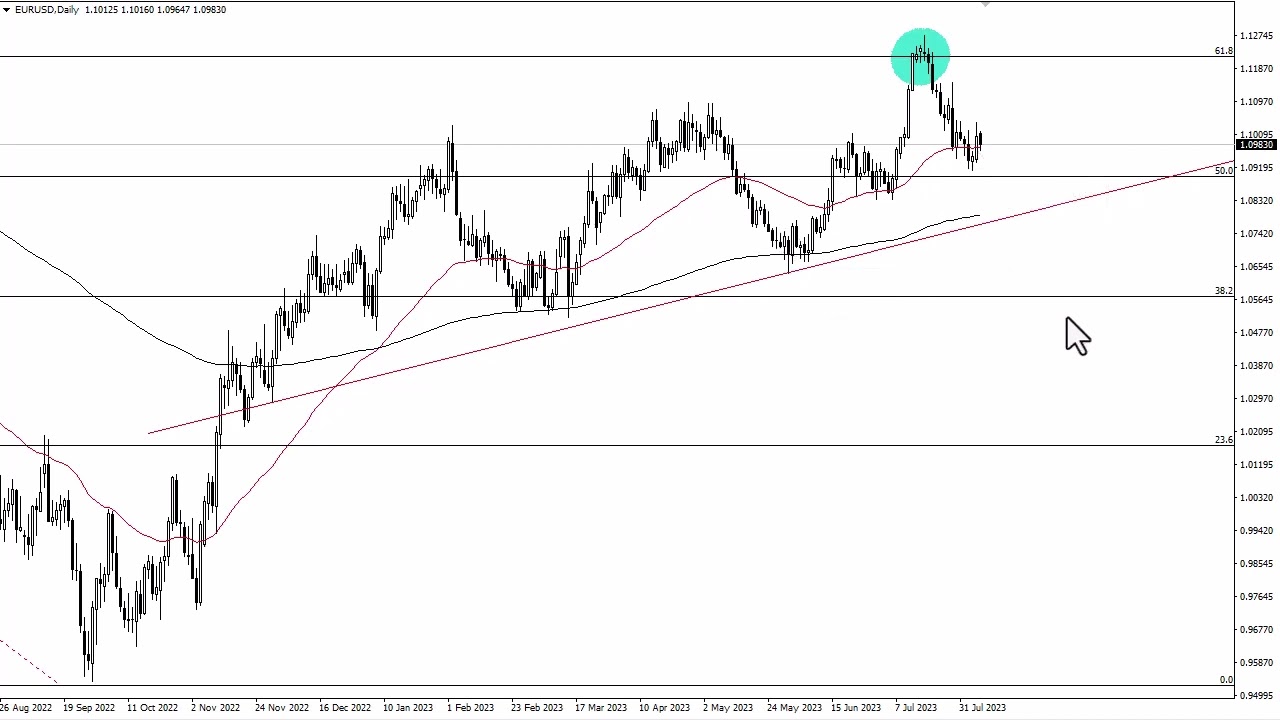1280x720 pixels.
Task: Click the 1.08320 price axis label
Action: [x=1257, y=201]
